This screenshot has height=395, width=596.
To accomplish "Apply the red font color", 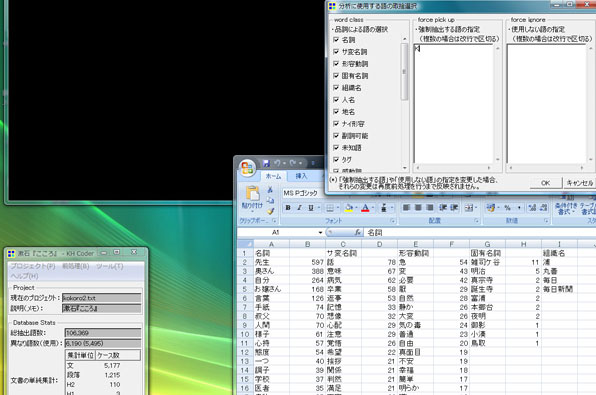I will point(365,208).
